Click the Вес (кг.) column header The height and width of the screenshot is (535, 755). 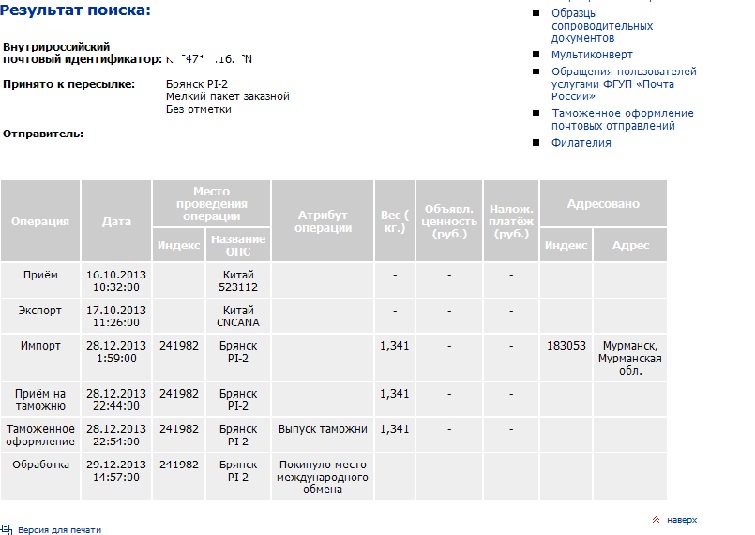click(x=394, y=221)
